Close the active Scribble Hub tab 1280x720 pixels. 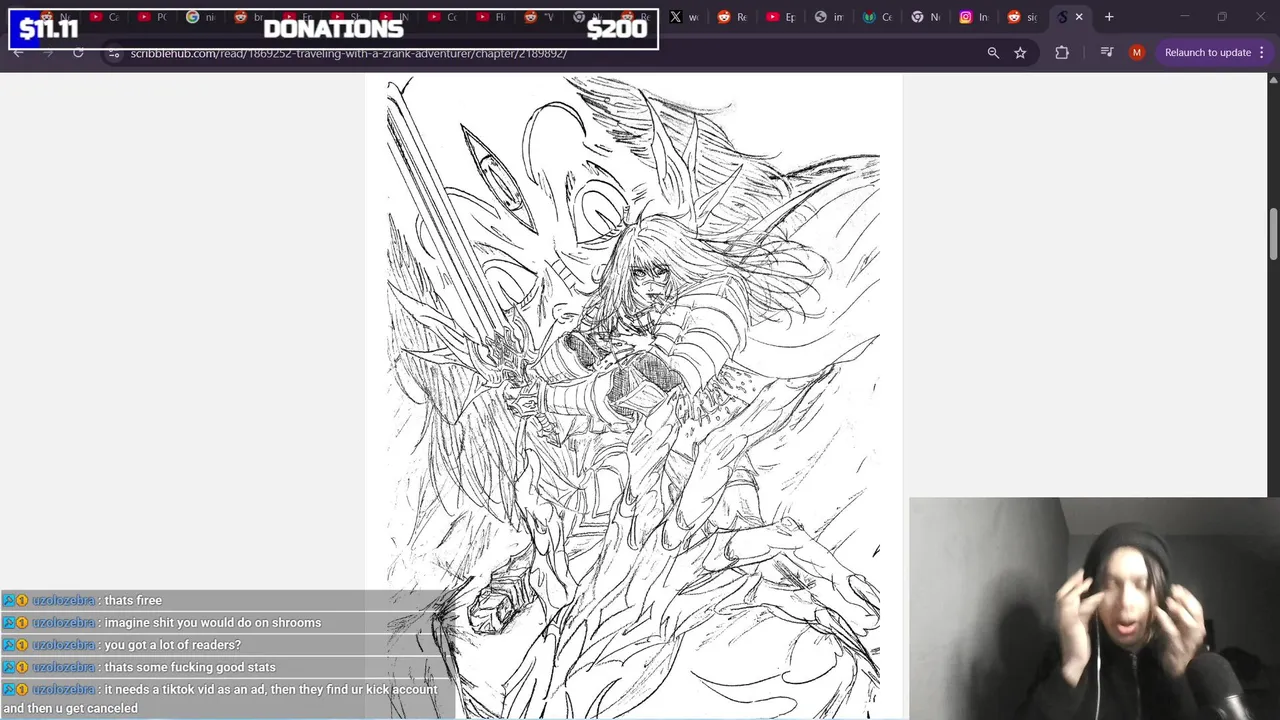1079,17
